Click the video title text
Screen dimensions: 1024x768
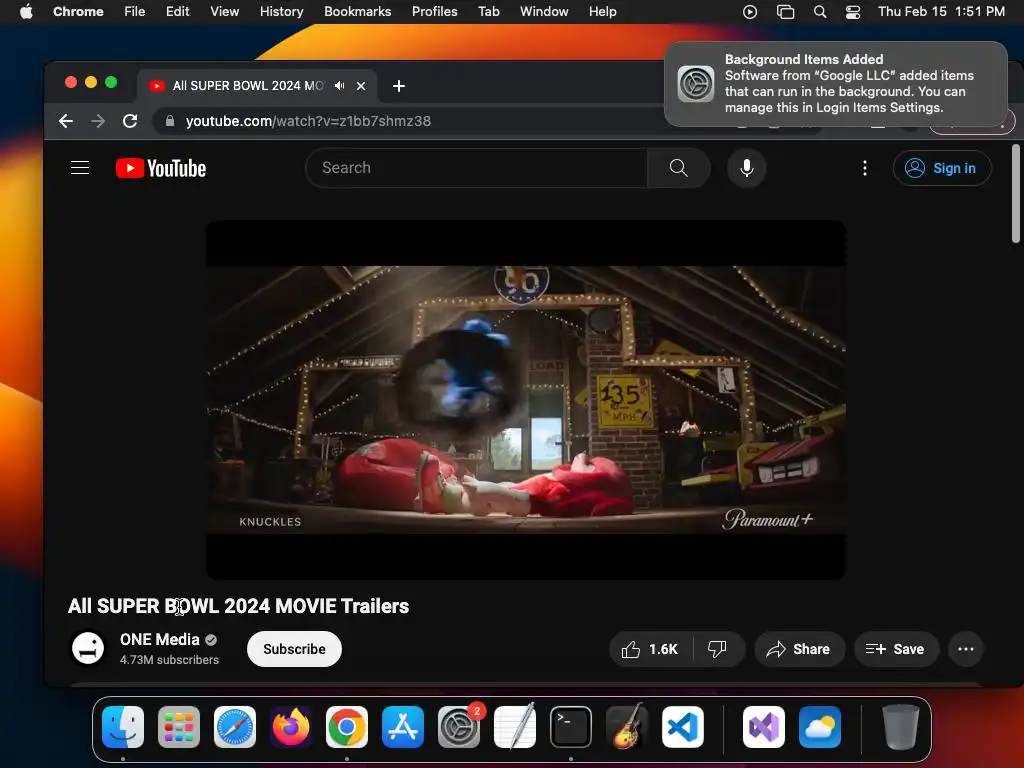[x=238, y=606]
